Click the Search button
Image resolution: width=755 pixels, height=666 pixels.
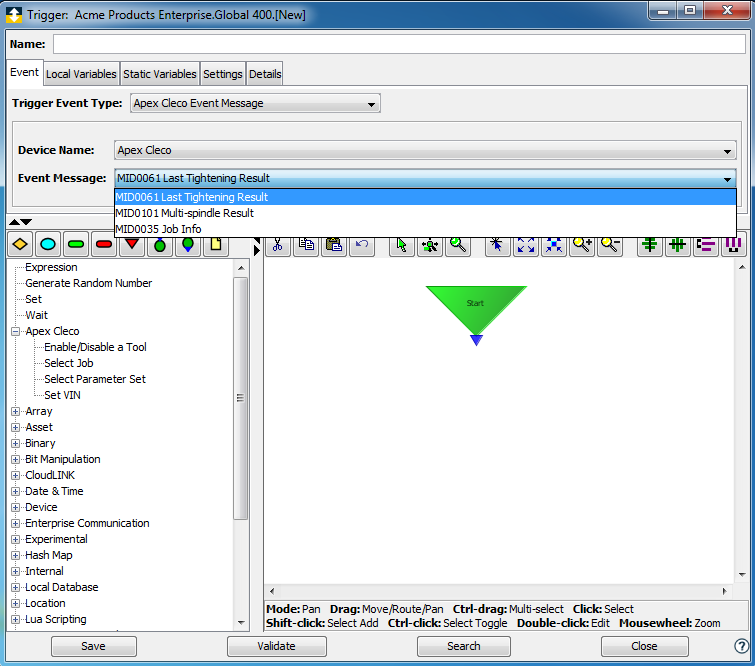click(x=464, y=646)
